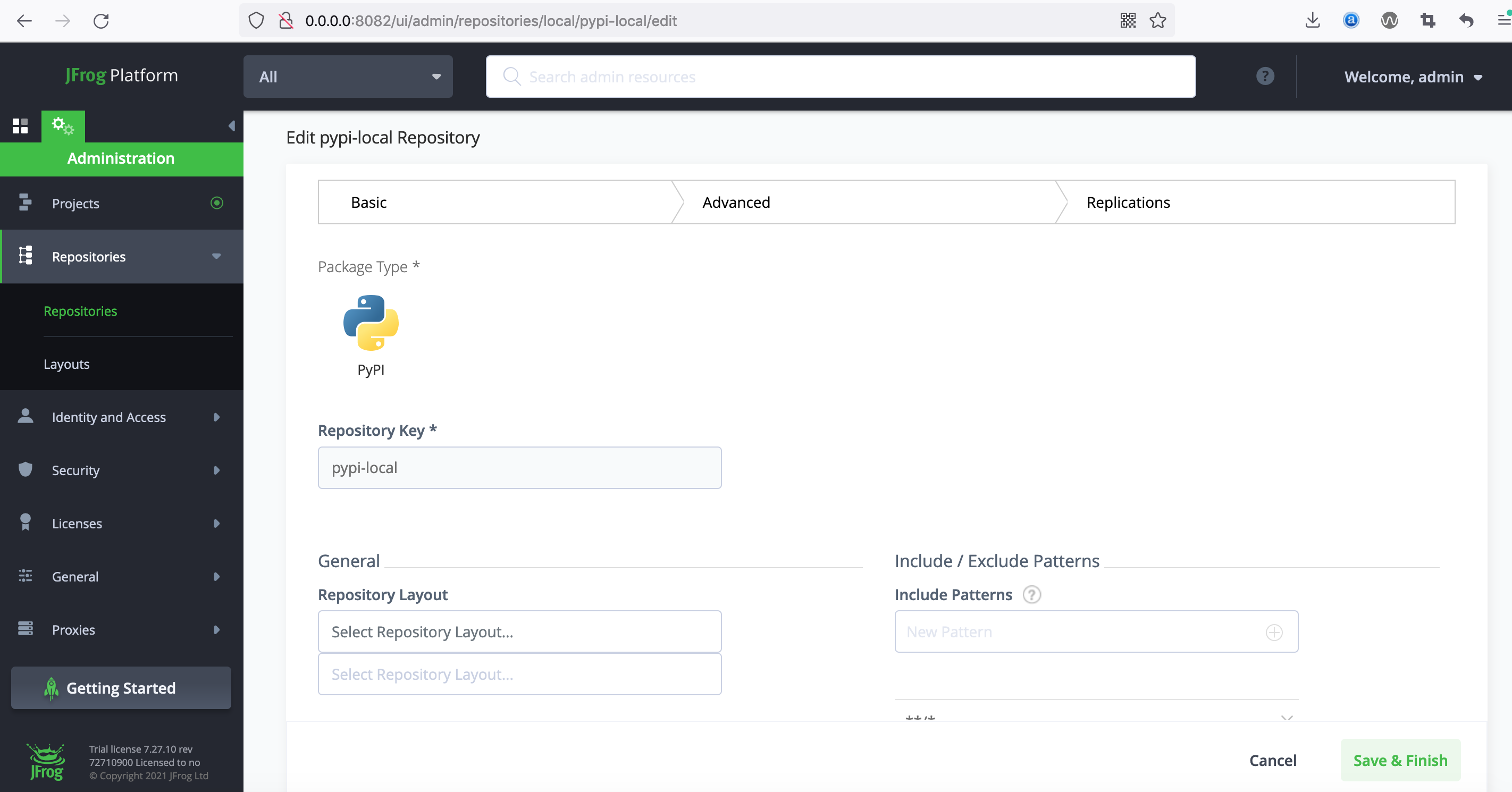1512x792 pixels.
Task: Switch to the Advanced tab
Action: 736,203
